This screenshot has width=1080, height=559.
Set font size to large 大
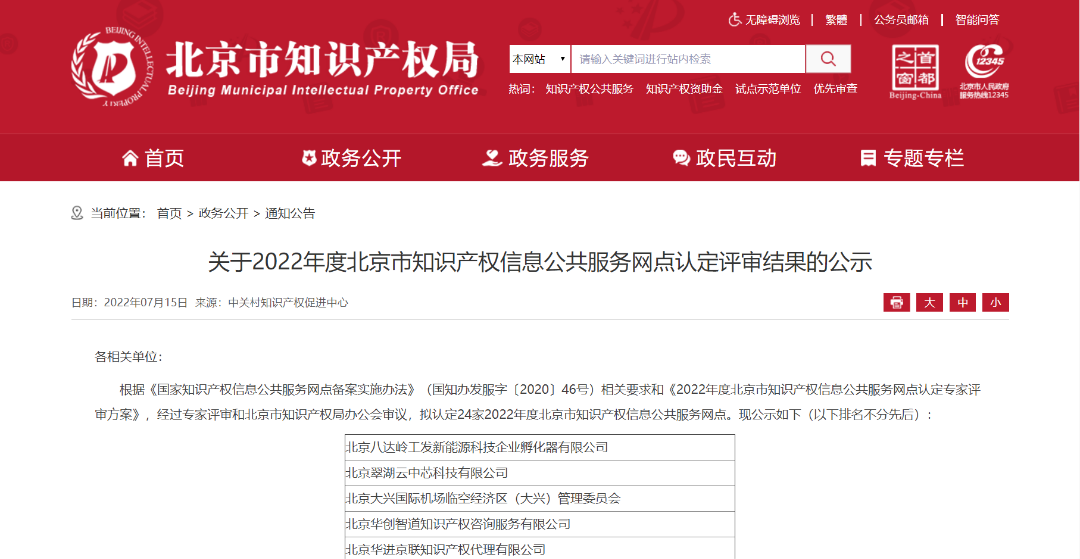929,302
